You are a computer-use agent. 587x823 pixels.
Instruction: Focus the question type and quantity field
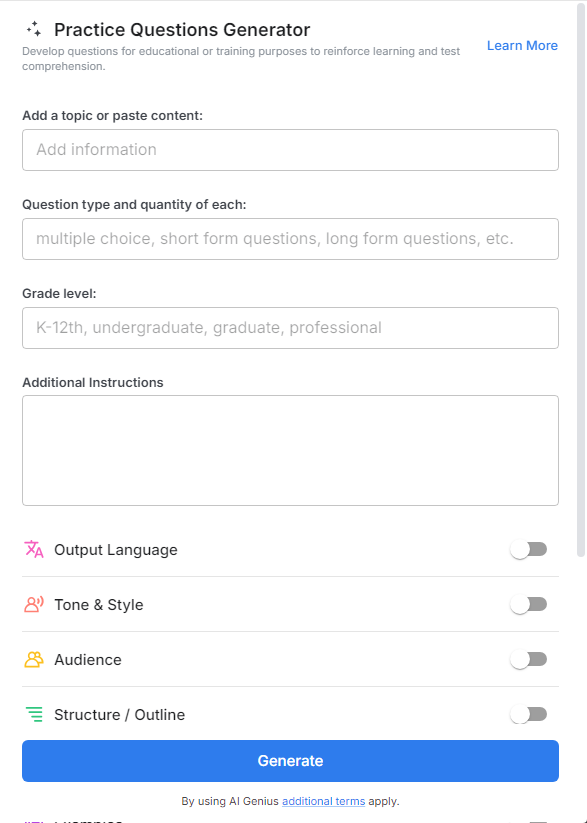tap(290, 239)
